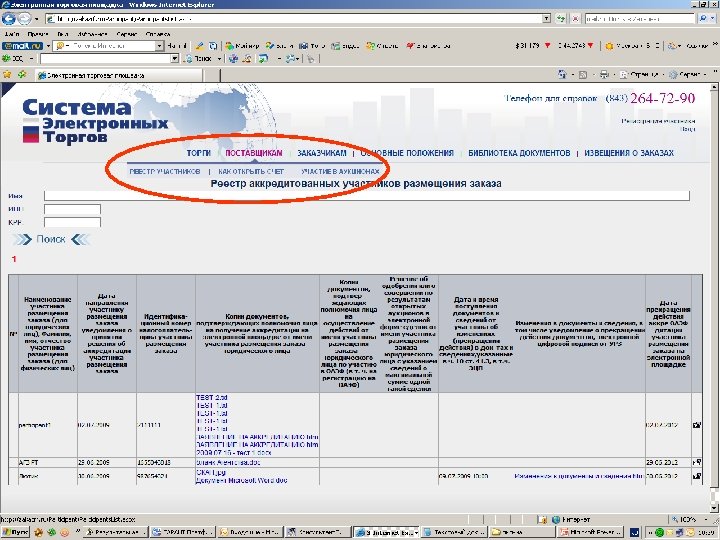Click the Print icon in command bar
Image resolution: width=720 pixels, height=540 pixels.
[604, 74]
